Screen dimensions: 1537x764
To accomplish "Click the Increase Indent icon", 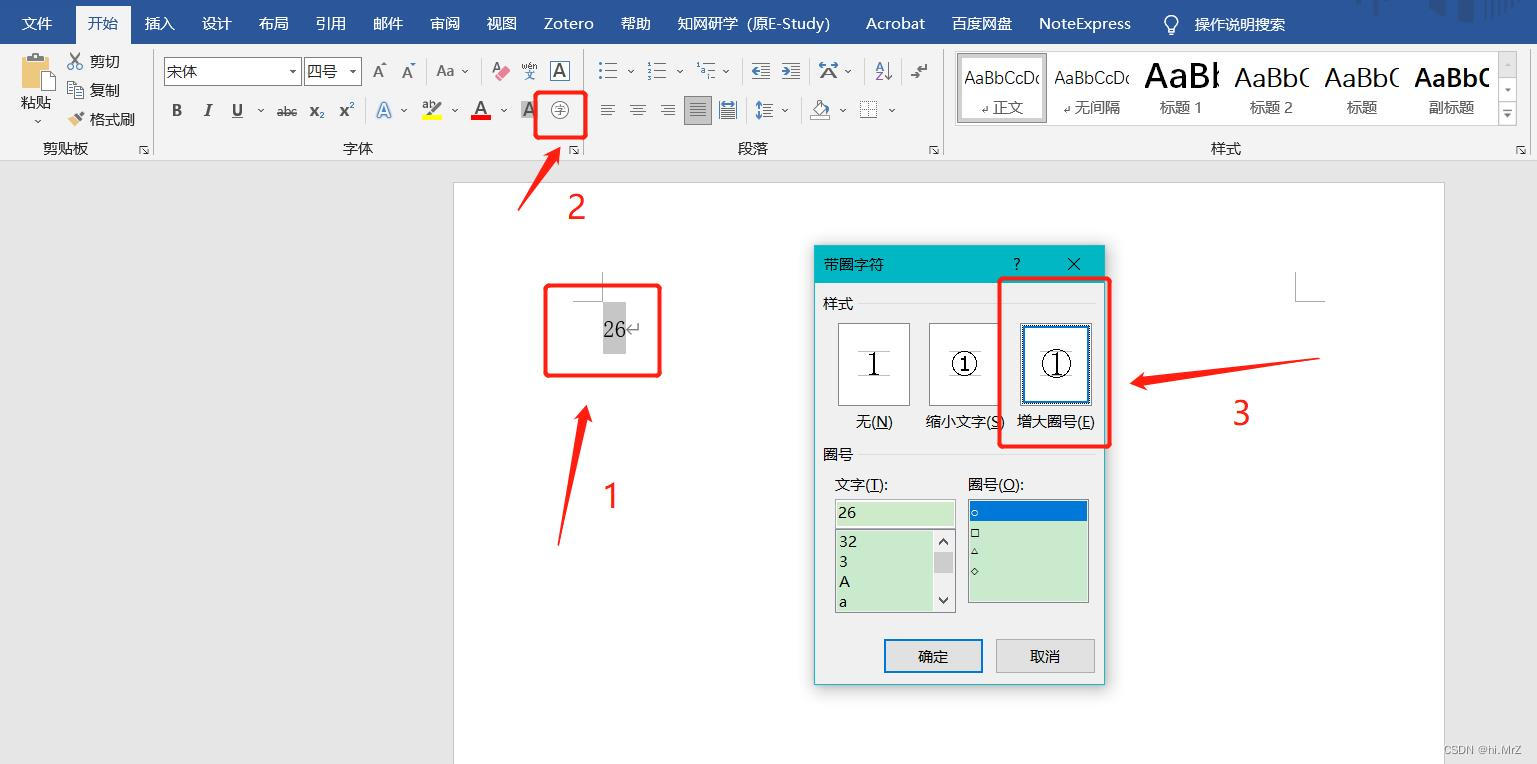I will [x=791, y=71].
